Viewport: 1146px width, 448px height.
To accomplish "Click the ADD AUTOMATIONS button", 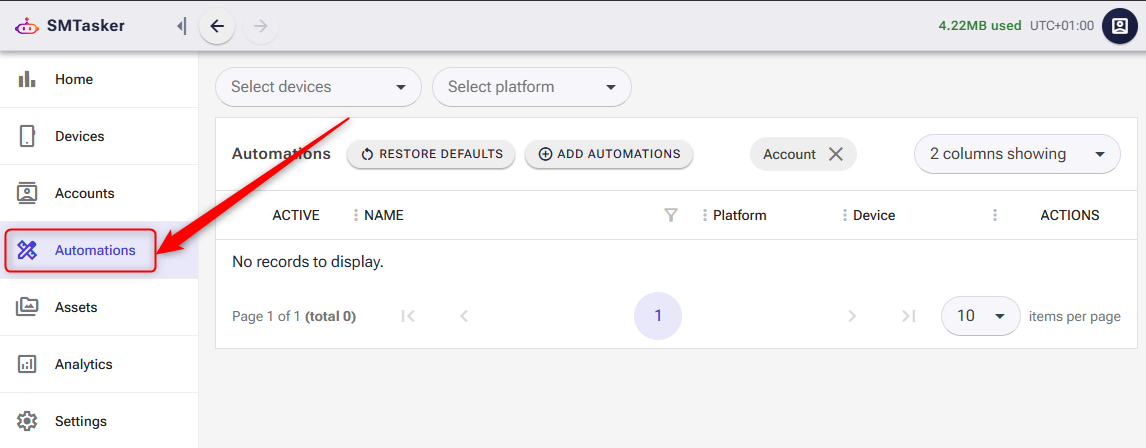I will click(x=608, y=154).
